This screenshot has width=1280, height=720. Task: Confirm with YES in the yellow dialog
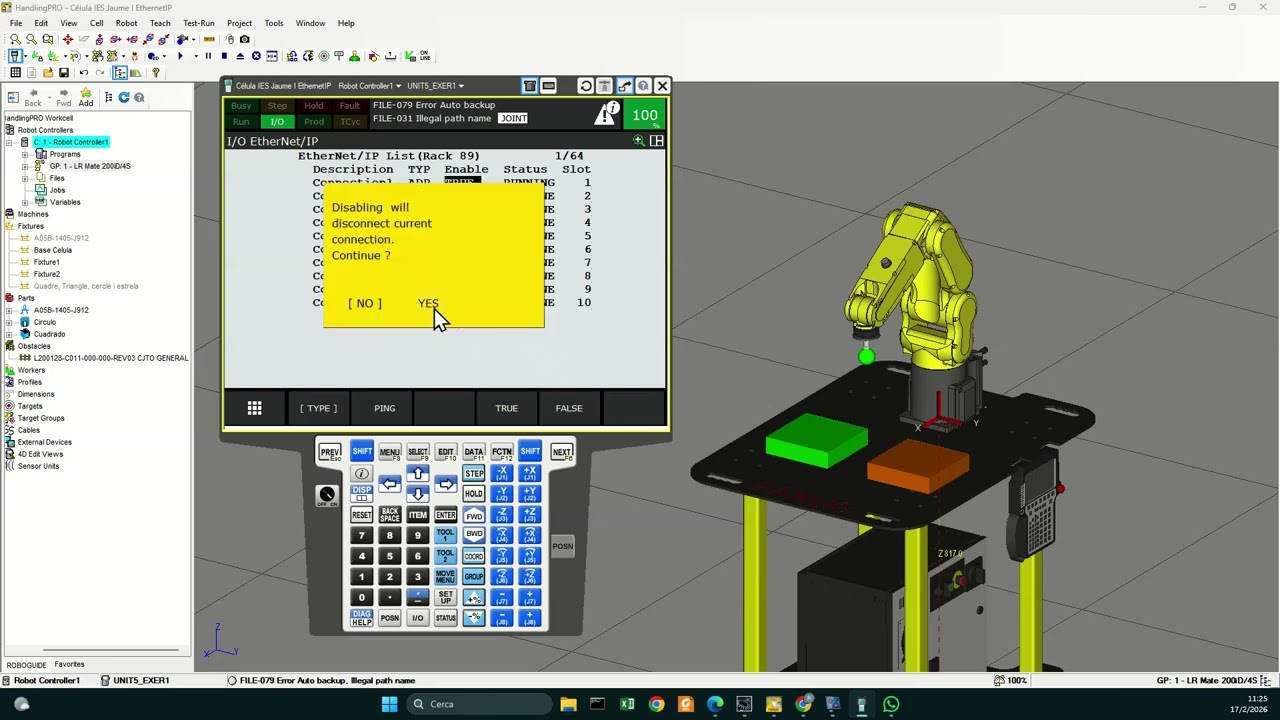tap(428, 303)
